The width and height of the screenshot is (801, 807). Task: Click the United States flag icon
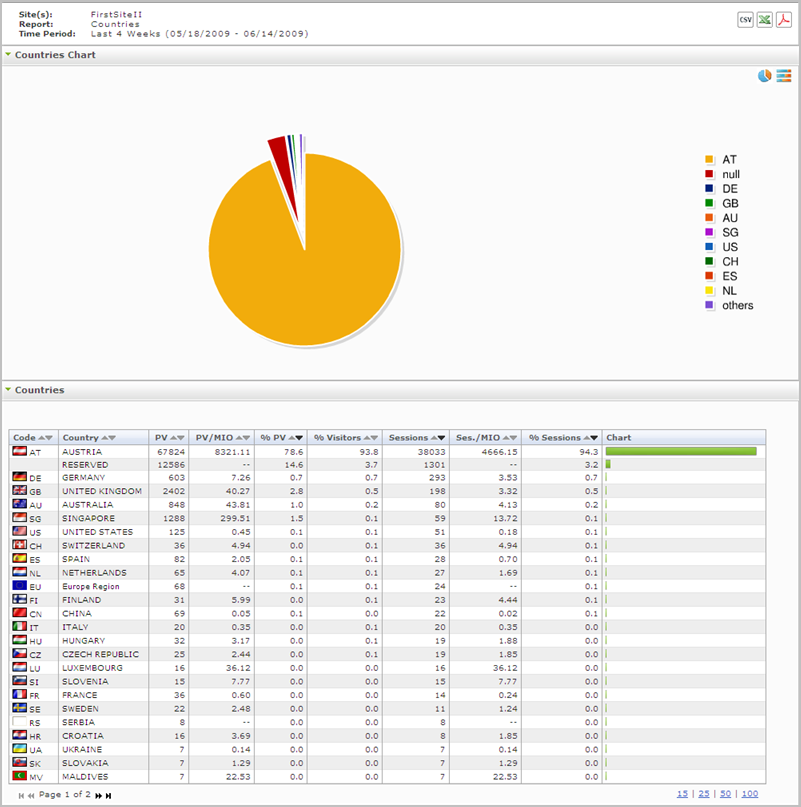20,531
